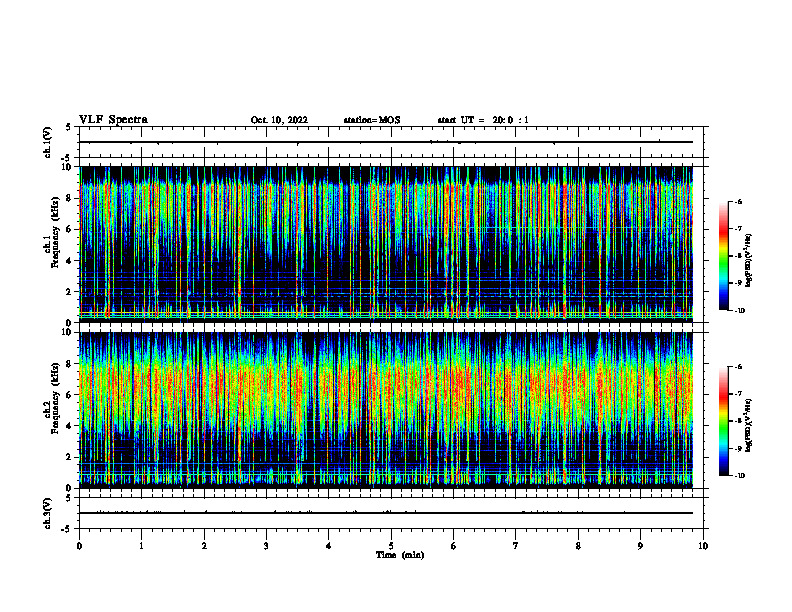Image resolution: width=792 pixels, height=612 pixels.
Task: Click time axis tick label "10"
Action: [703, 546]
